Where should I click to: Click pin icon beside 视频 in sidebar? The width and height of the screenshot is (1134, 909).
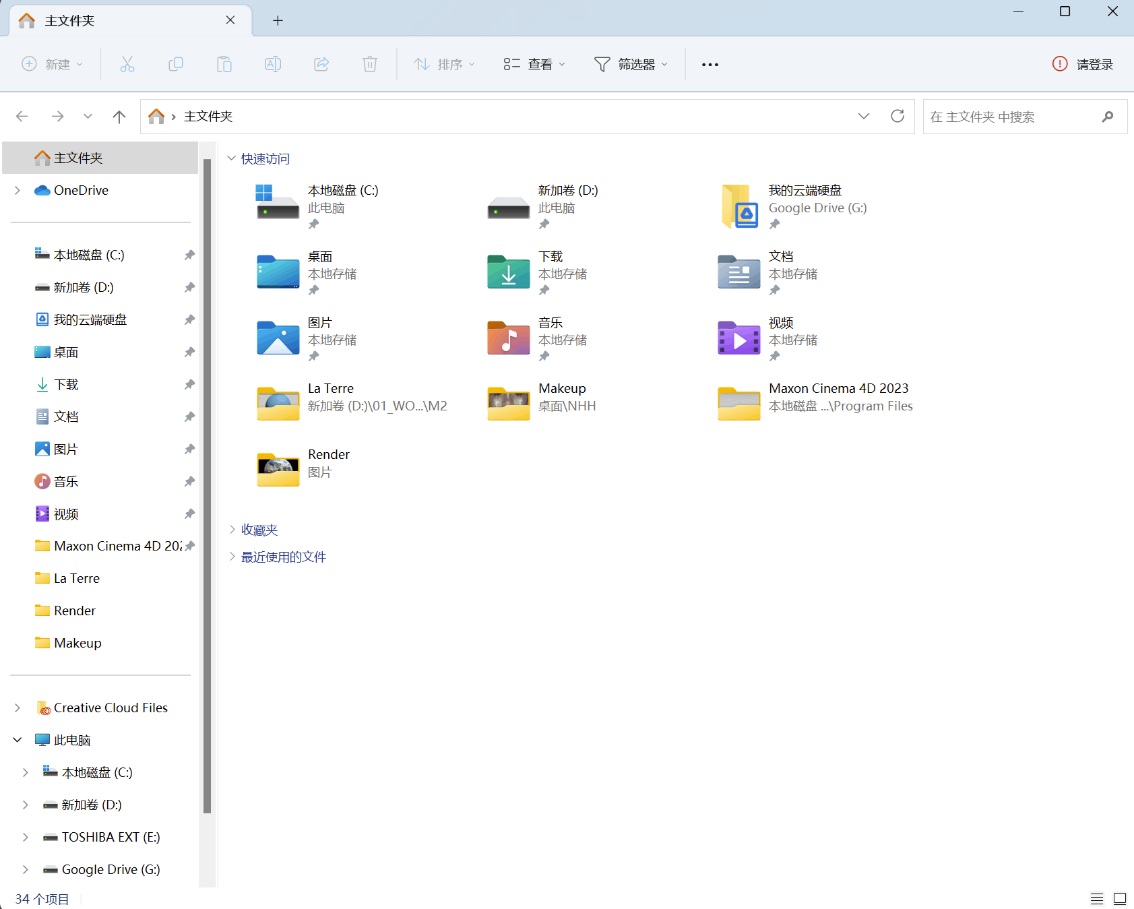(189, 513)
